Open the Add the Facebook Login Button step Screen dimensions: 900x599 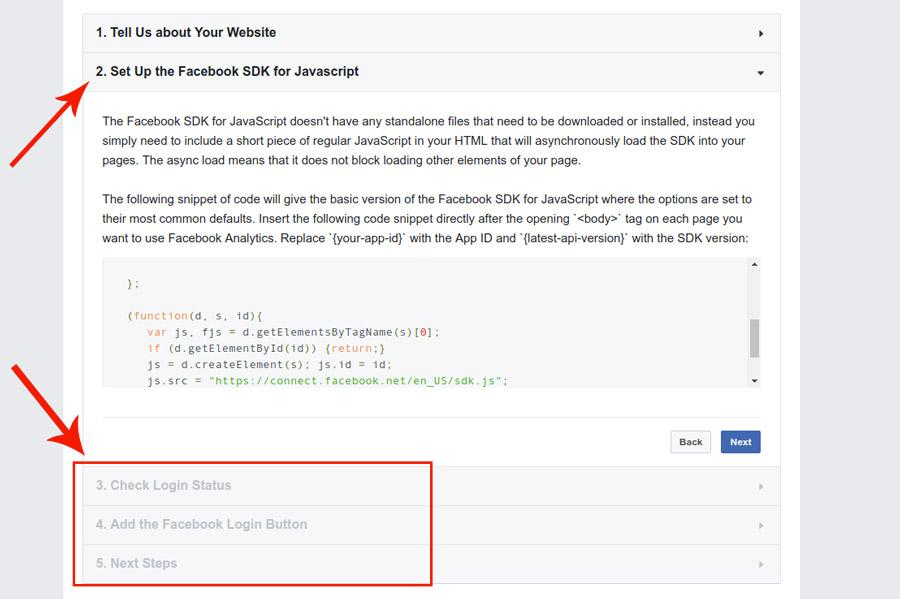(201, 524)
